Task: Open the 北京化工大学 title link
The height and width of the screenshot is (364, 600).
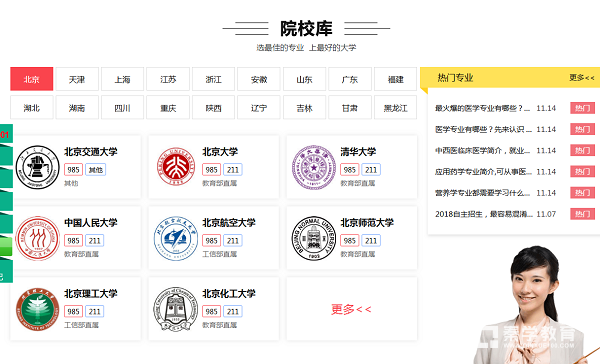Action: (229, 294)
